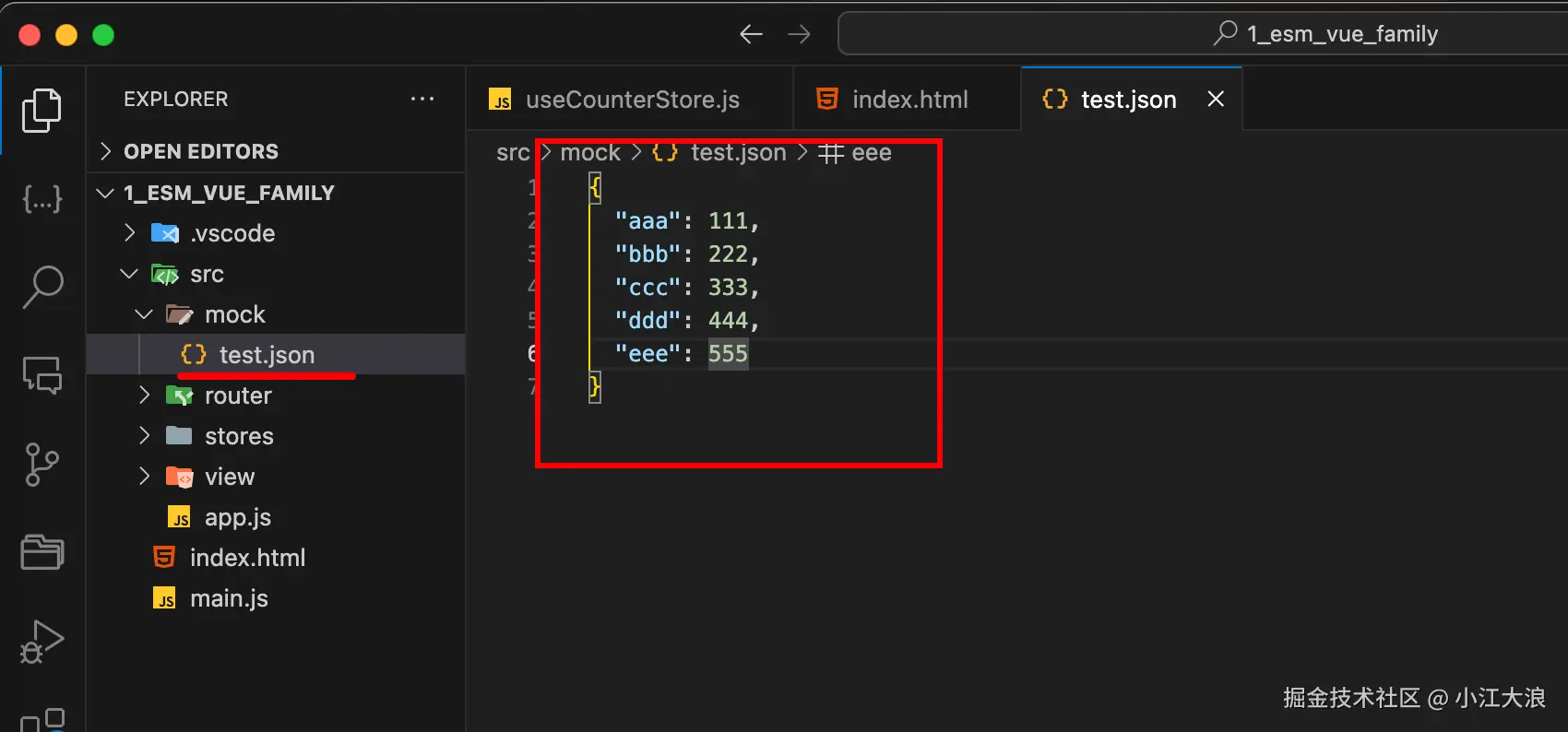
Task: Open the Search view icon
Action: point(42,287)
